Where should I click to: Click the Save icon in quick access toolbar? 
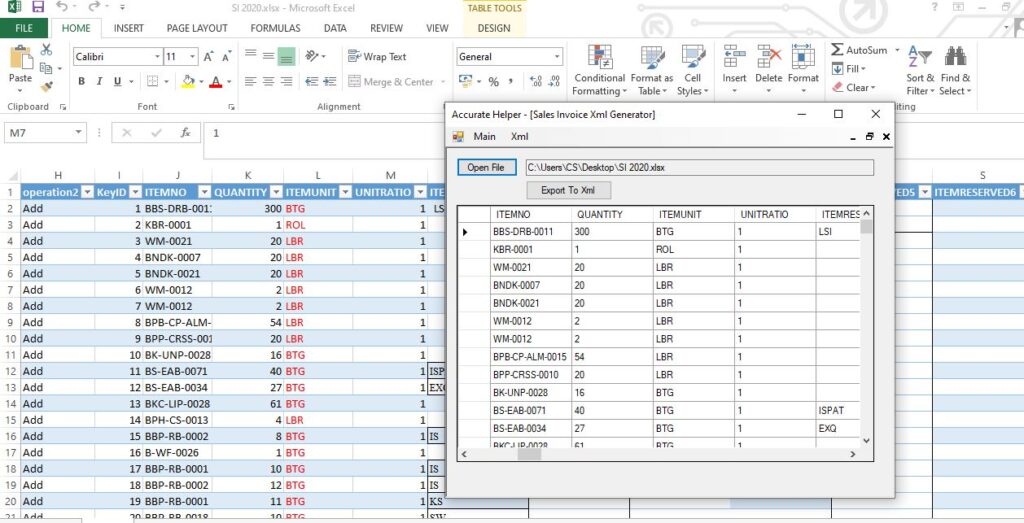point(38,7)
